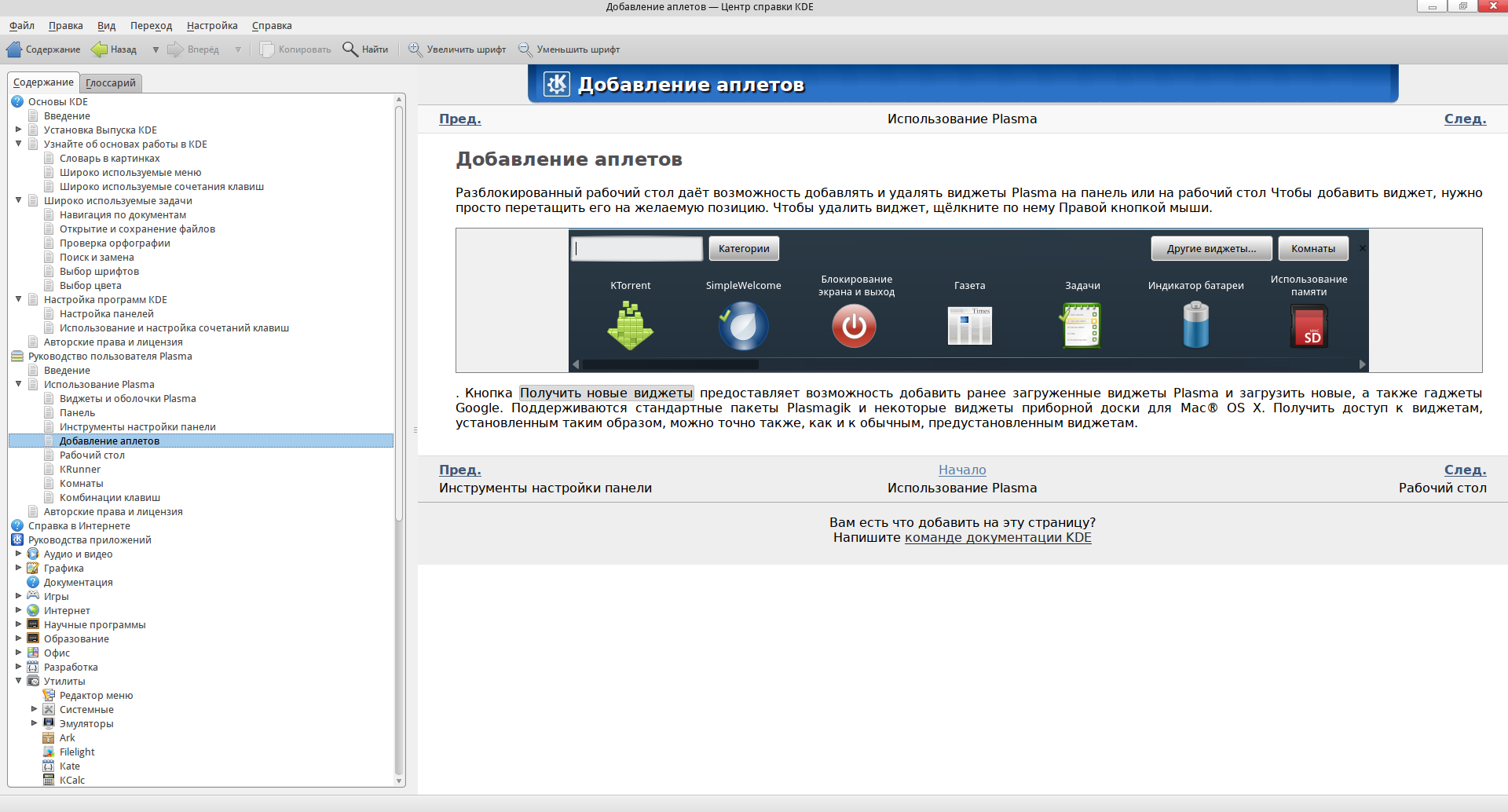
Task: Expand the Научные программы category
Action: (x=19, y=624)
